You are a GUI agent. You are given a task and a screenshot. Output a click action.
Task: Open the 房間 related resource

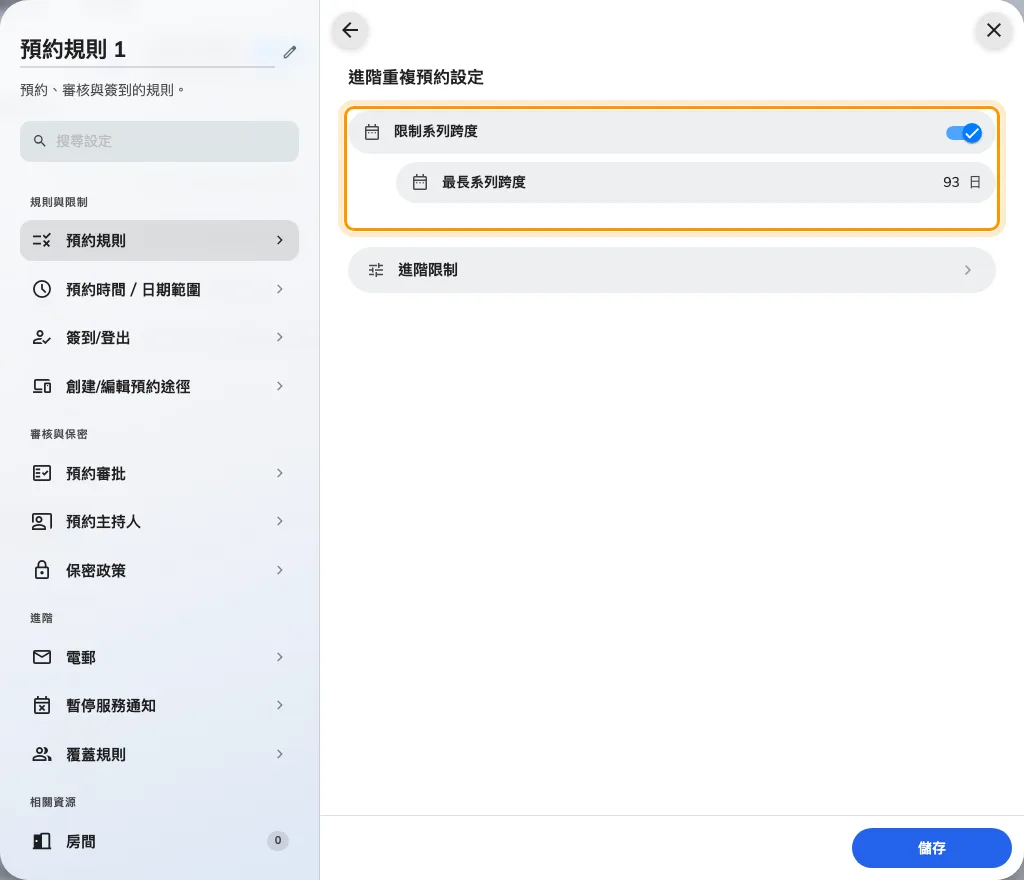[159, 841]
